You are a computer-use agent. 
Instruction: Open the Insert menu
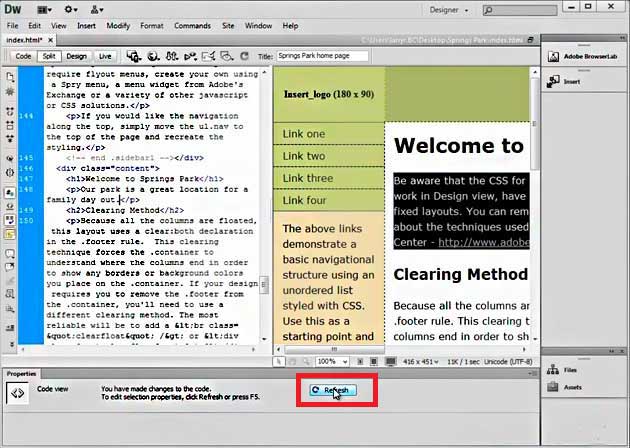coord(86,26)
